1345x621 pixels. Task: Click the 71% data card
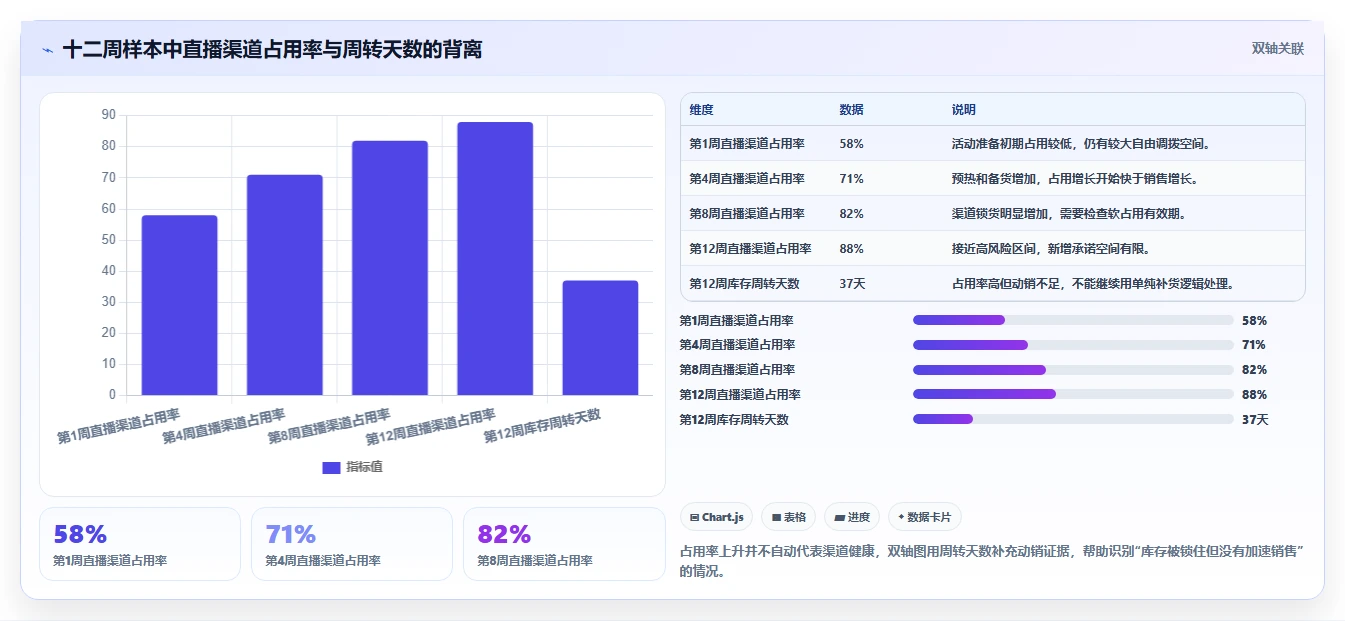(x=352, y=544)
